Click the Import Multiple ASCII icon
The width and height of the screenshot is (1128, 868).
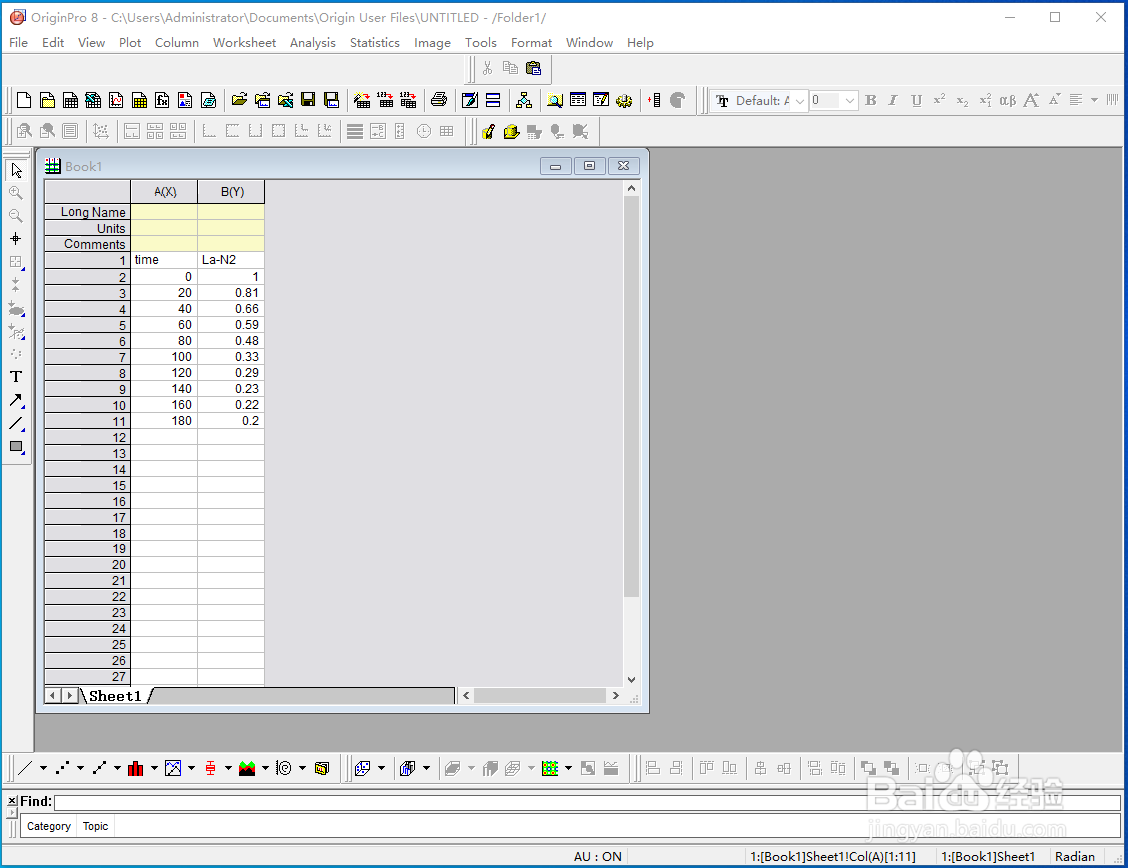tap(409, 100)
